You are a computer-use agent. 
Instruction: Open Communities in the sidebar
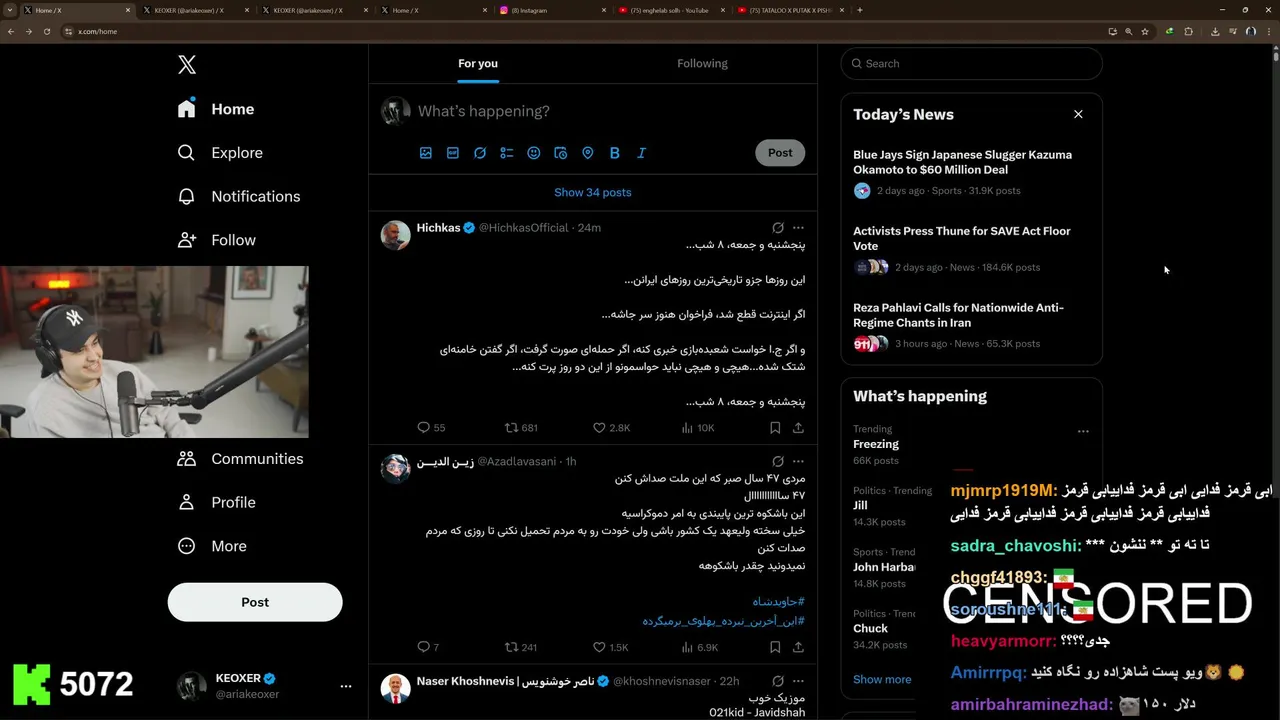240,459
